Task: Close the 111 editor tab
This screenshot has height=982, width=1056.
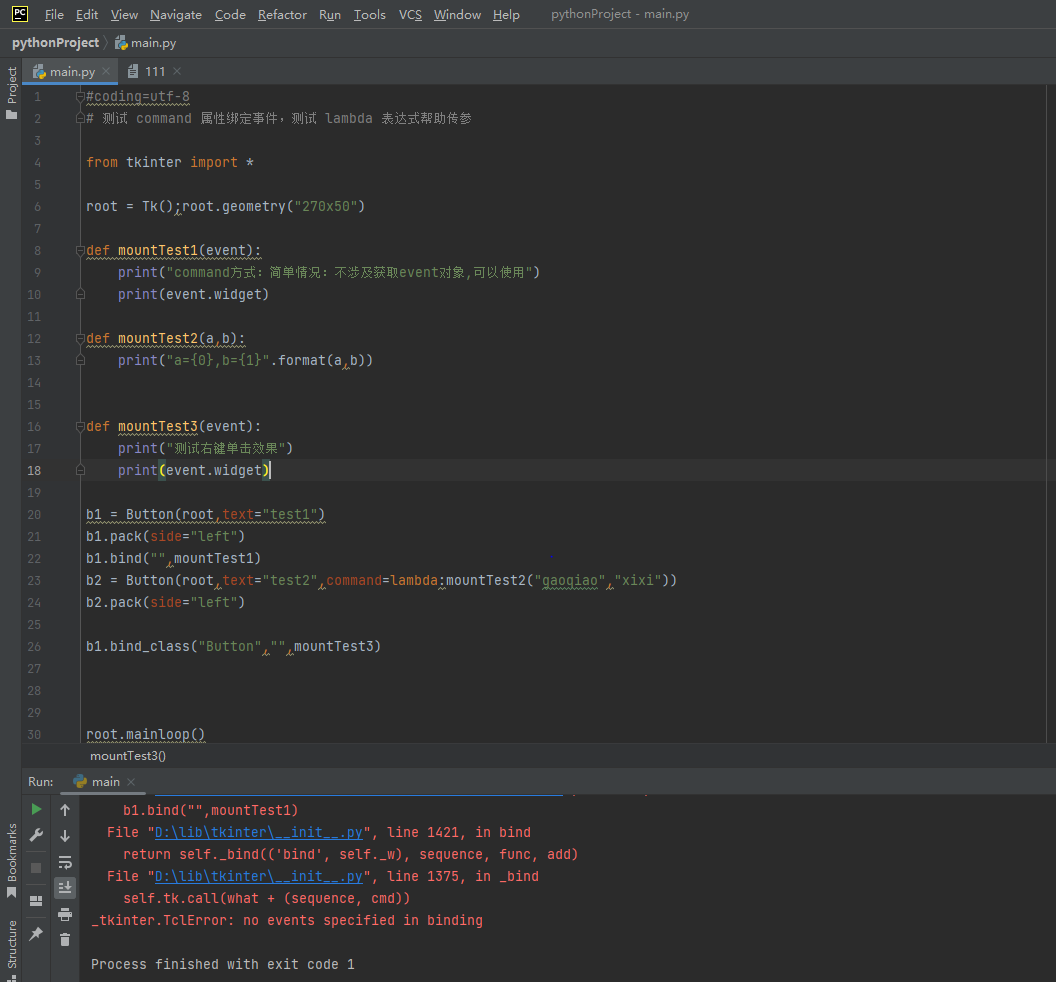Action: (x=176, y=71)
